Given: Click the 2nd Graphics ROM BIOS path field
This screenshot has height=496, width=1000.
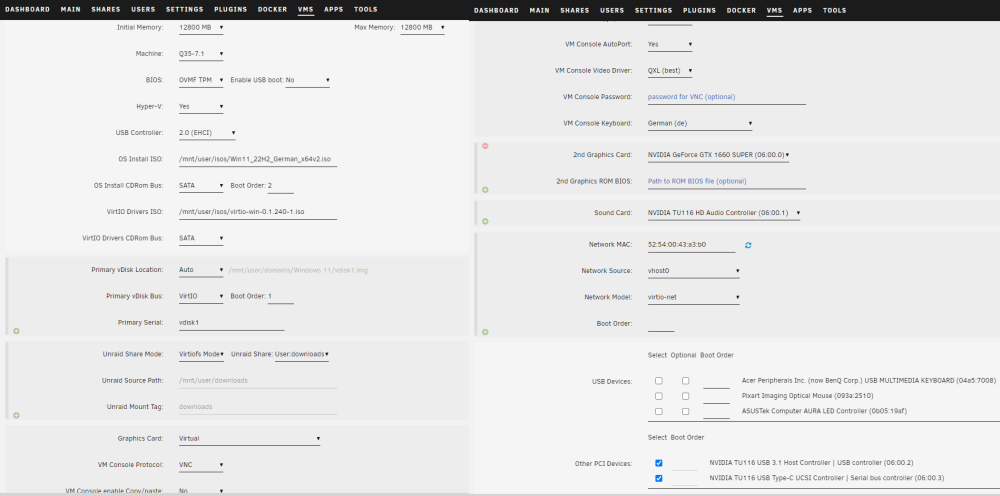Looking at the screenshot, I should pyautogui.click(x=726, y=181).
